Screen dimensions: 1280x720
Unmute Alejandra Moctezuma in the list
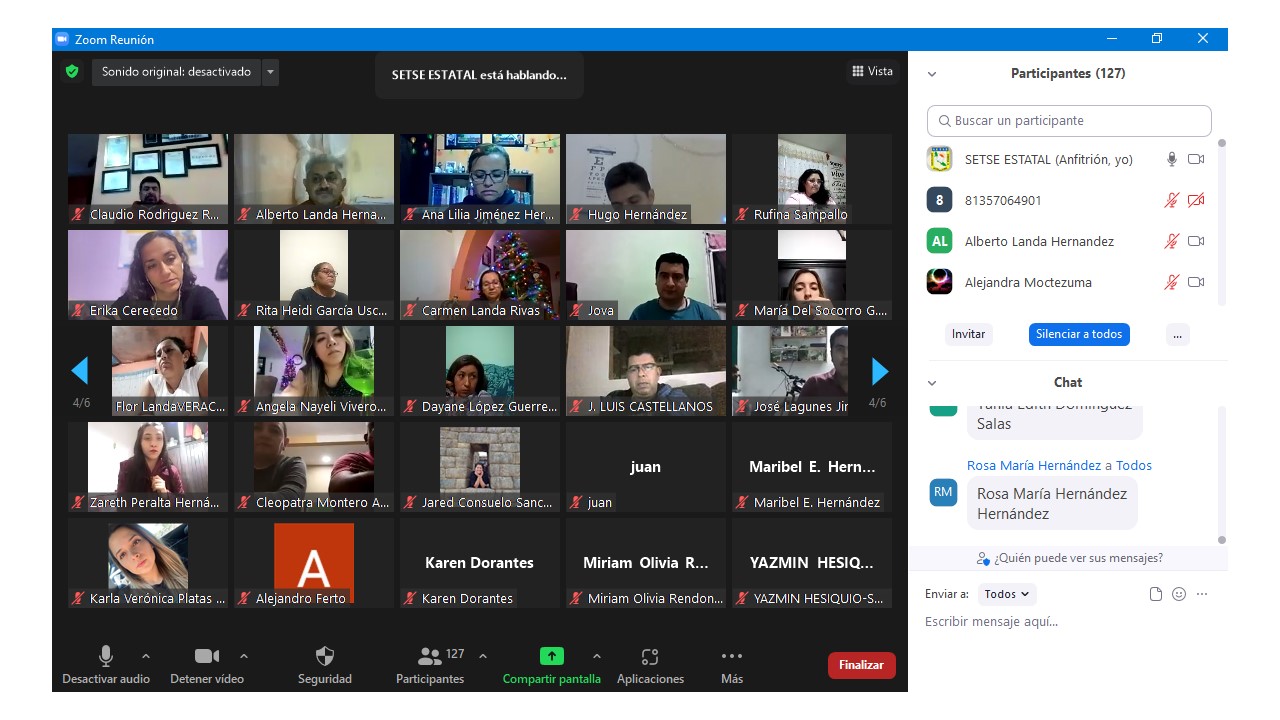point(1172,282)
